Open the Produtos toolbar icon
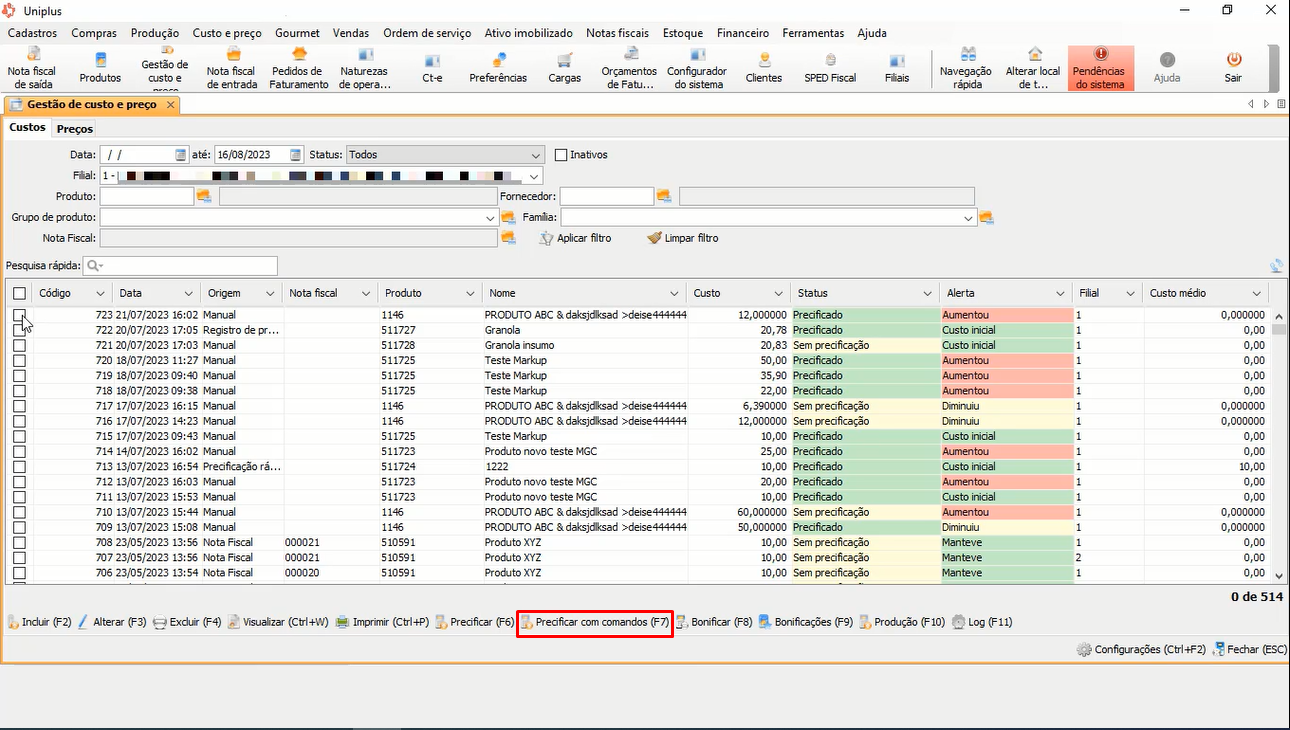Viewport: 1290px width, 730px height. 100,68
